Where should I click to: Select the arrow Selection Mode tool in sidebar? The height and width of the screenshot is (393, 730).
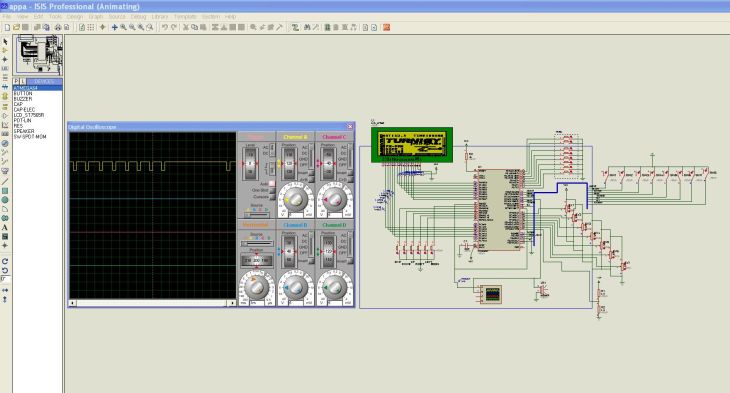tap(5, 42)
